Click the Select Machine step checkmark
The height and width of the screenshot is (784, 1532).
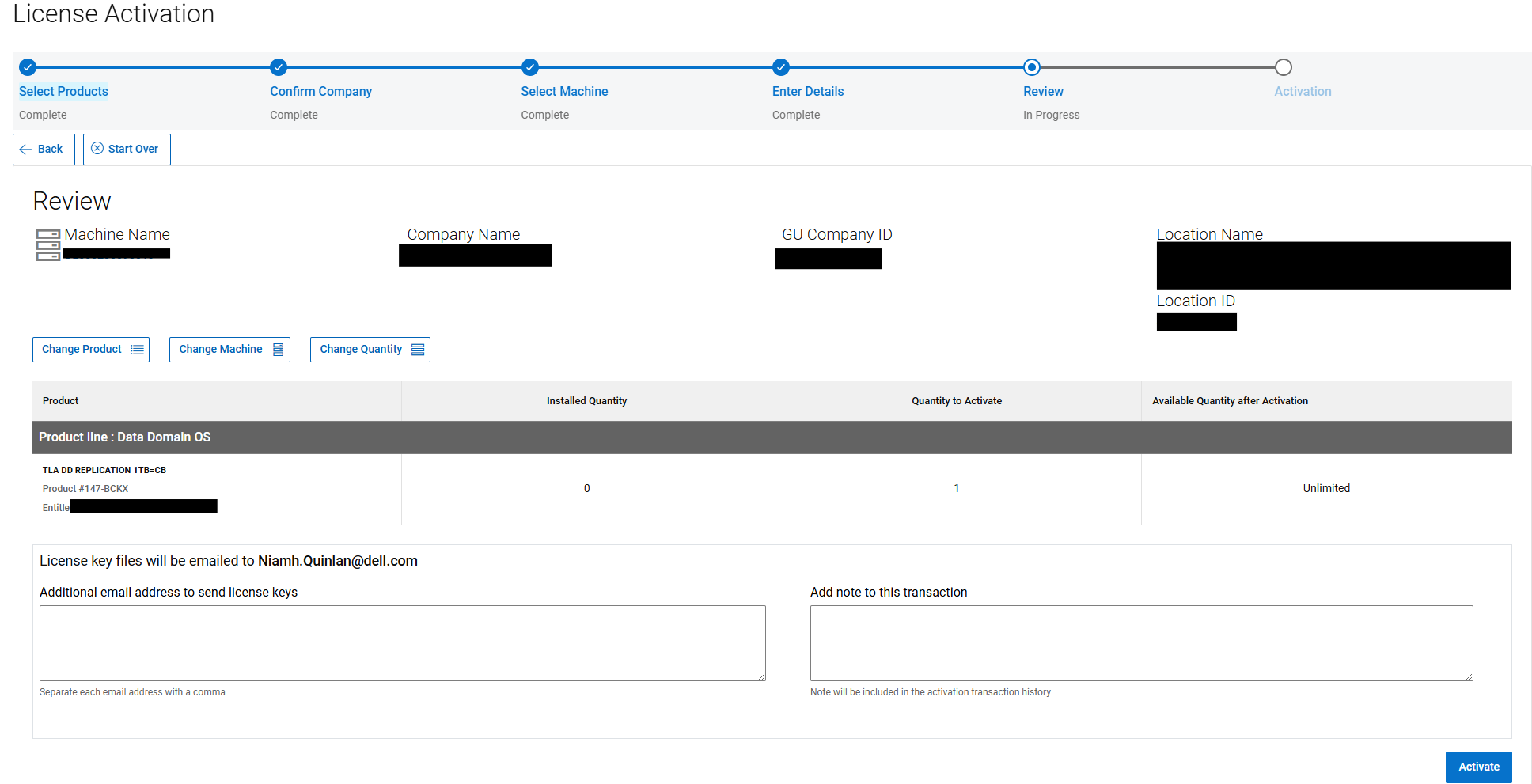530,67
